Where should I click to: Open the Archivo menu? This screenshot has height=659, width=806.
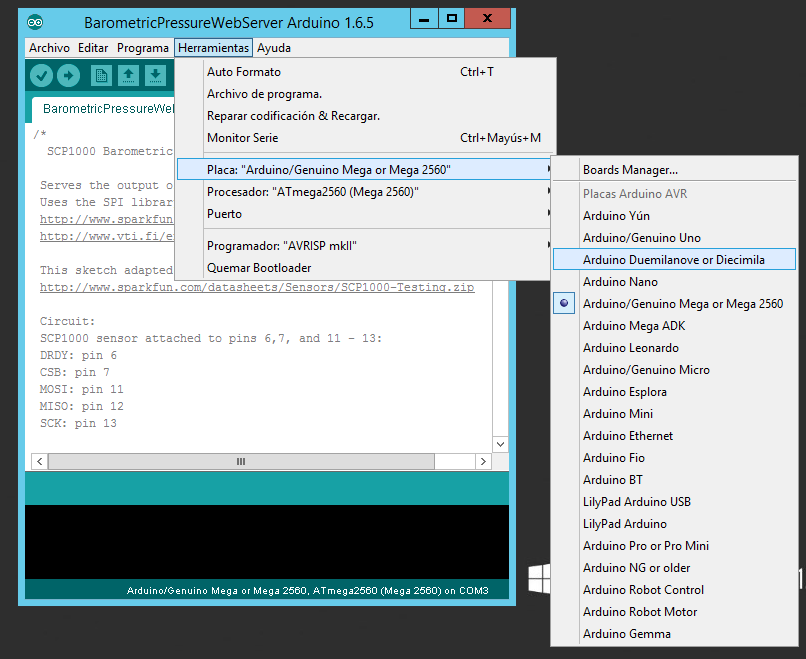pos(49,48)
